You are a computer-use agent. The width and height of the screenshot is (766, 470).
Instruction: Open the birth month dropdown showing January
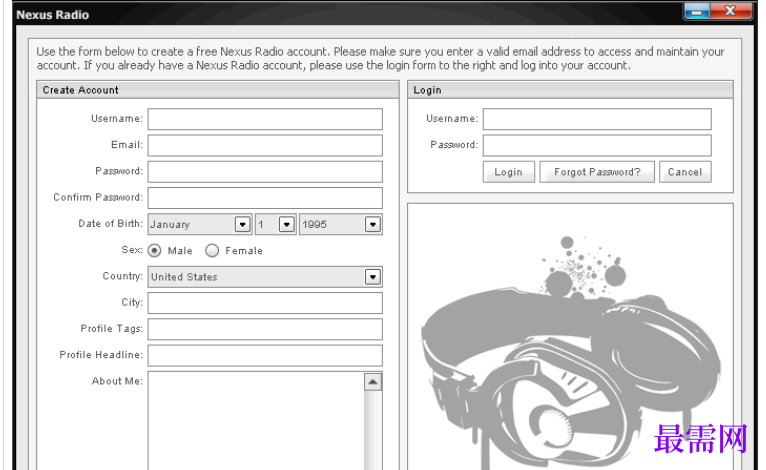(x=200, y=224)
